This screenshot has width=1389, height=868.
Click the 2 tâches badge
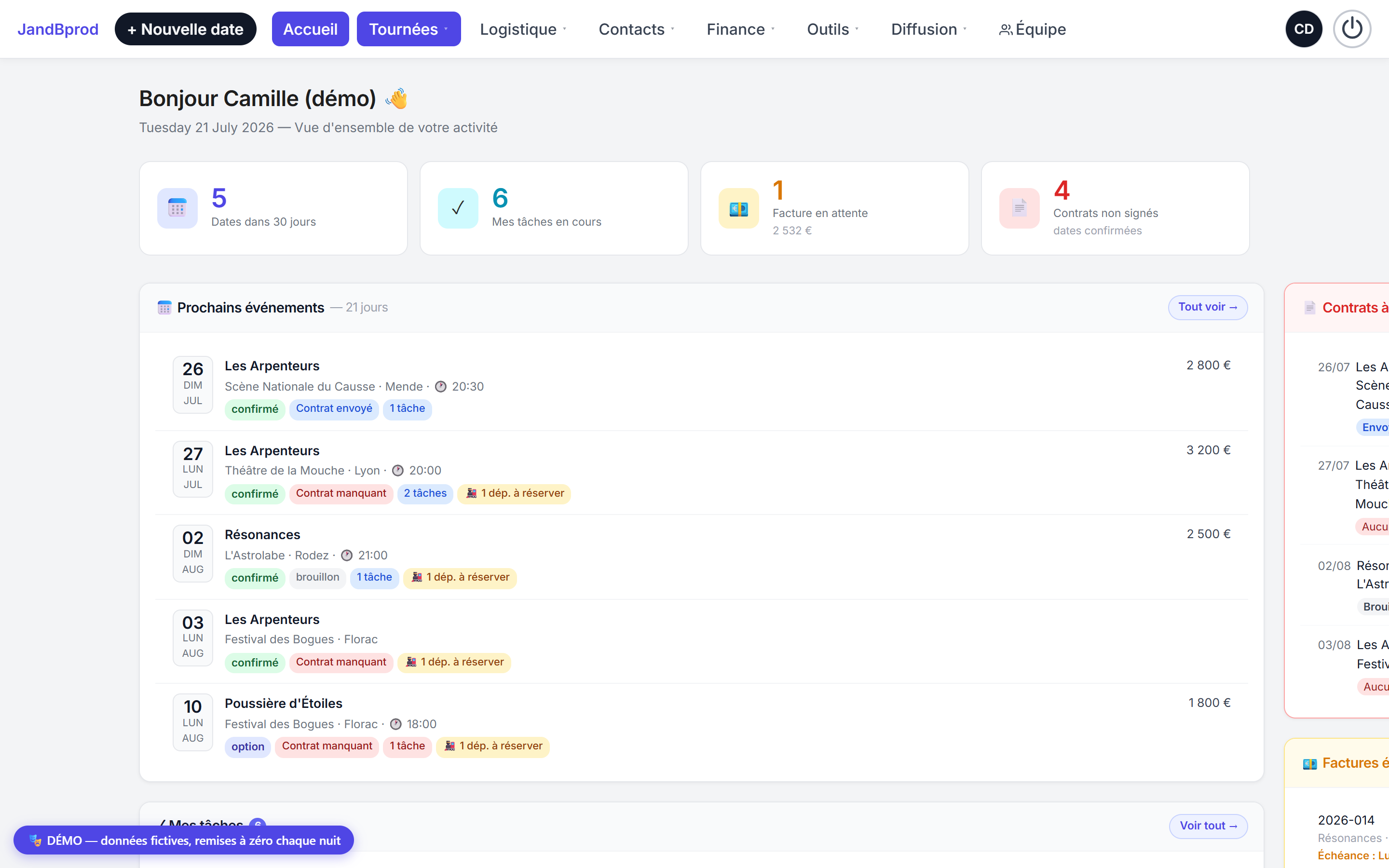425,494
